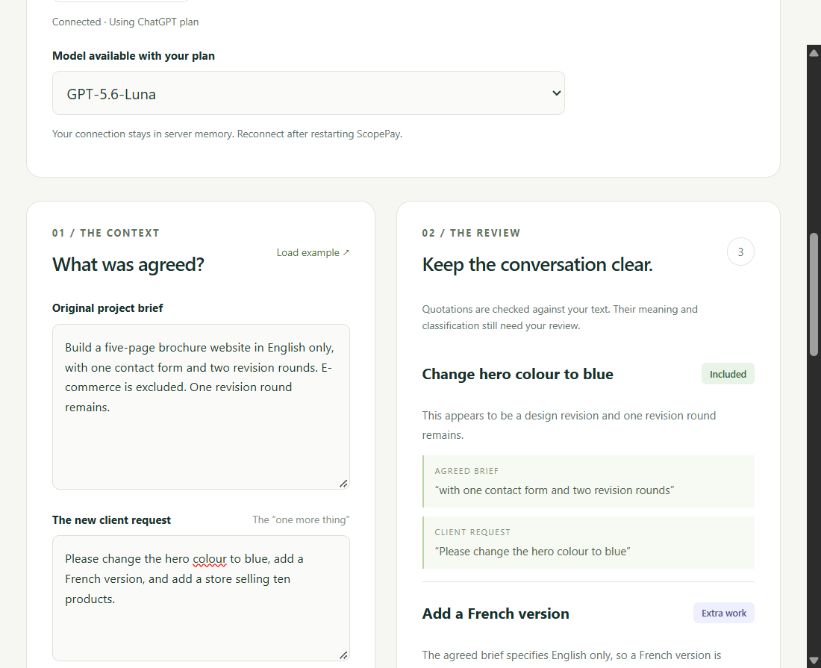Click the Original project brief label
This screenshot has width=821, height=668.
point(107,308)
